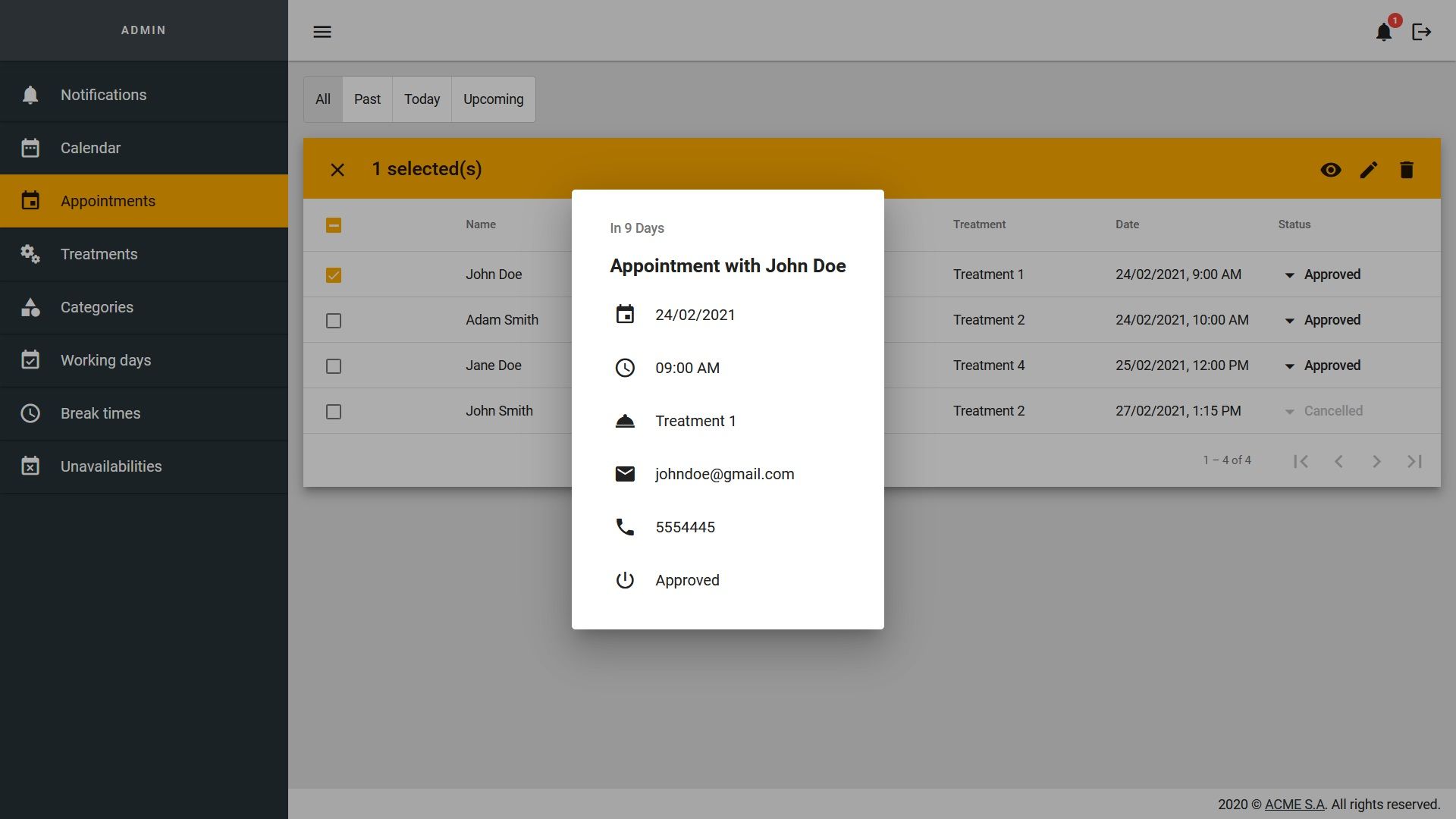Click the Categories shapes icon in sidebar
This screenshot has height=819, width=1456.
coord(30,307)
